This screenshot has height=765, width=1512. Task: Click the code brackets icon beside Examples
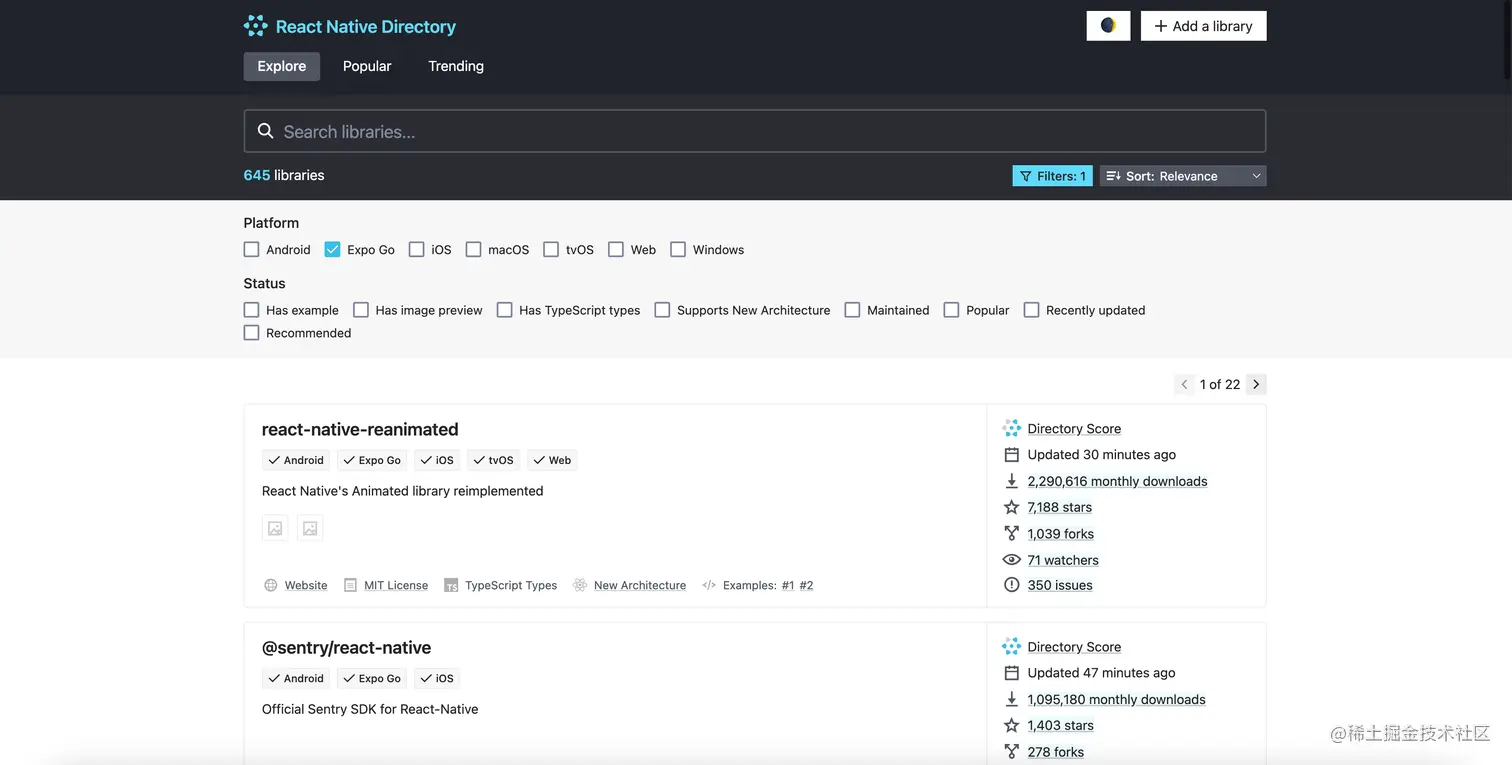coord(709,585)
